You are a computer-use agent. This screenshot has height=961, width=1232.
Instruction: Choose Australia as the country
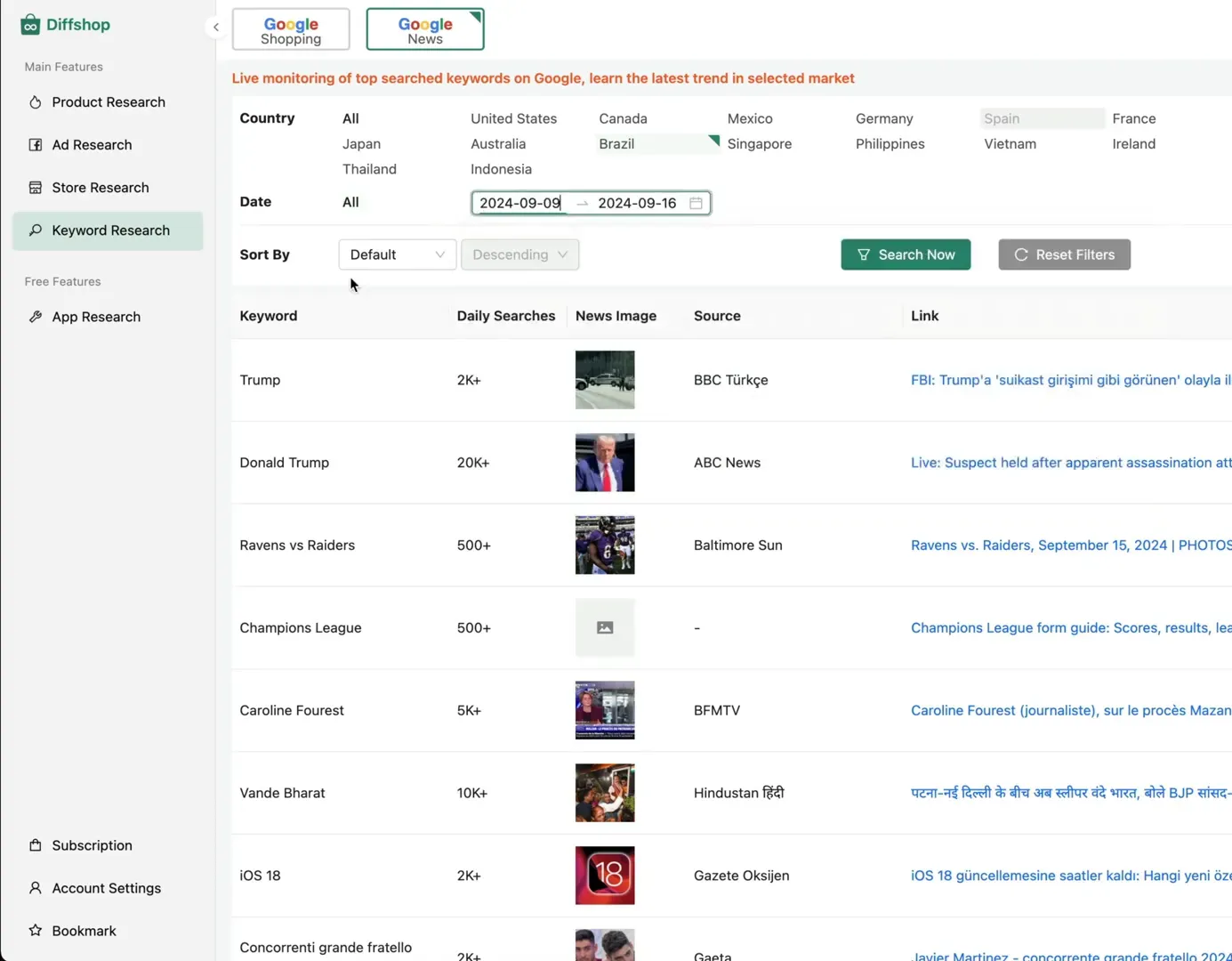tap(498, 143)
